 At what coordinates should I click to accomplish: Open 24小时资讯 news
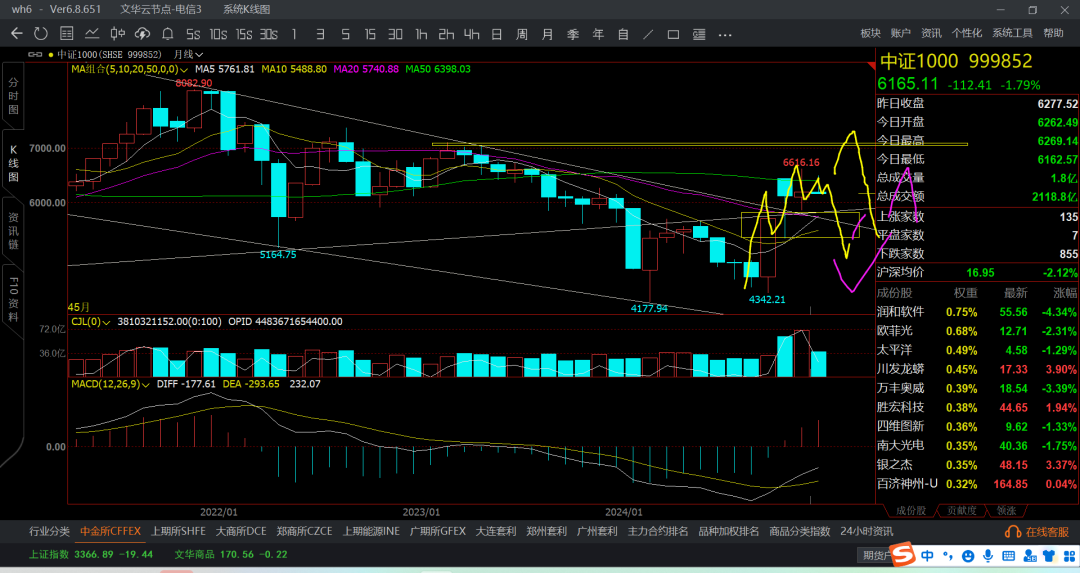point(866,531)
